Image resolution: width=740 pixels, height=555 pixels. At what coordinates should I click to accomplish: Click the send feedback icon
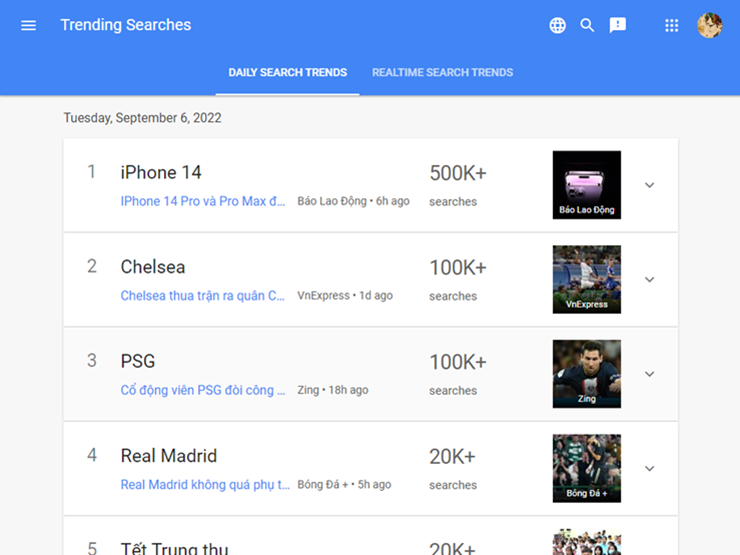point(618,25)
